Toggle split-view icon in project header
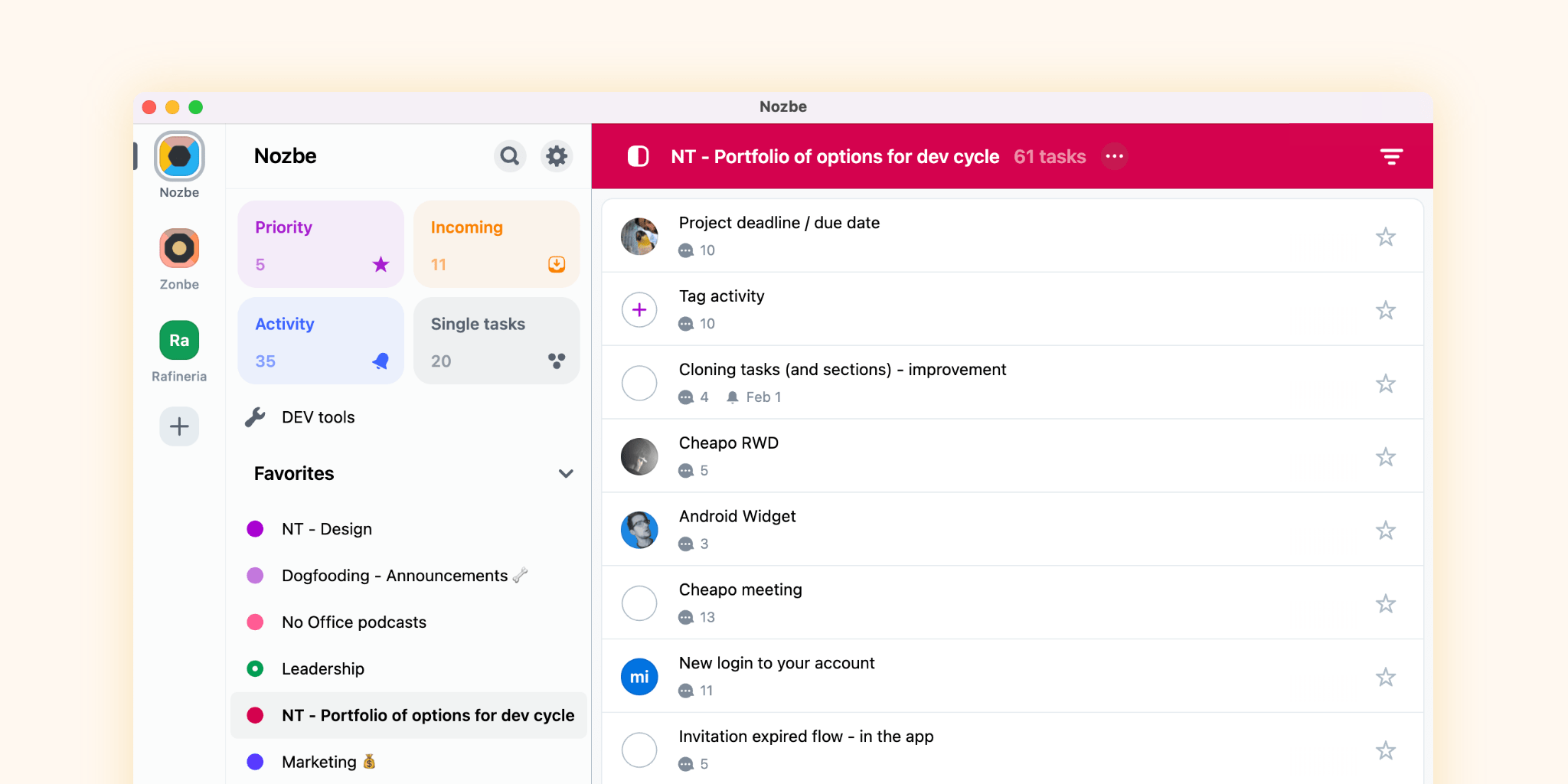 [x=638, y=156]
